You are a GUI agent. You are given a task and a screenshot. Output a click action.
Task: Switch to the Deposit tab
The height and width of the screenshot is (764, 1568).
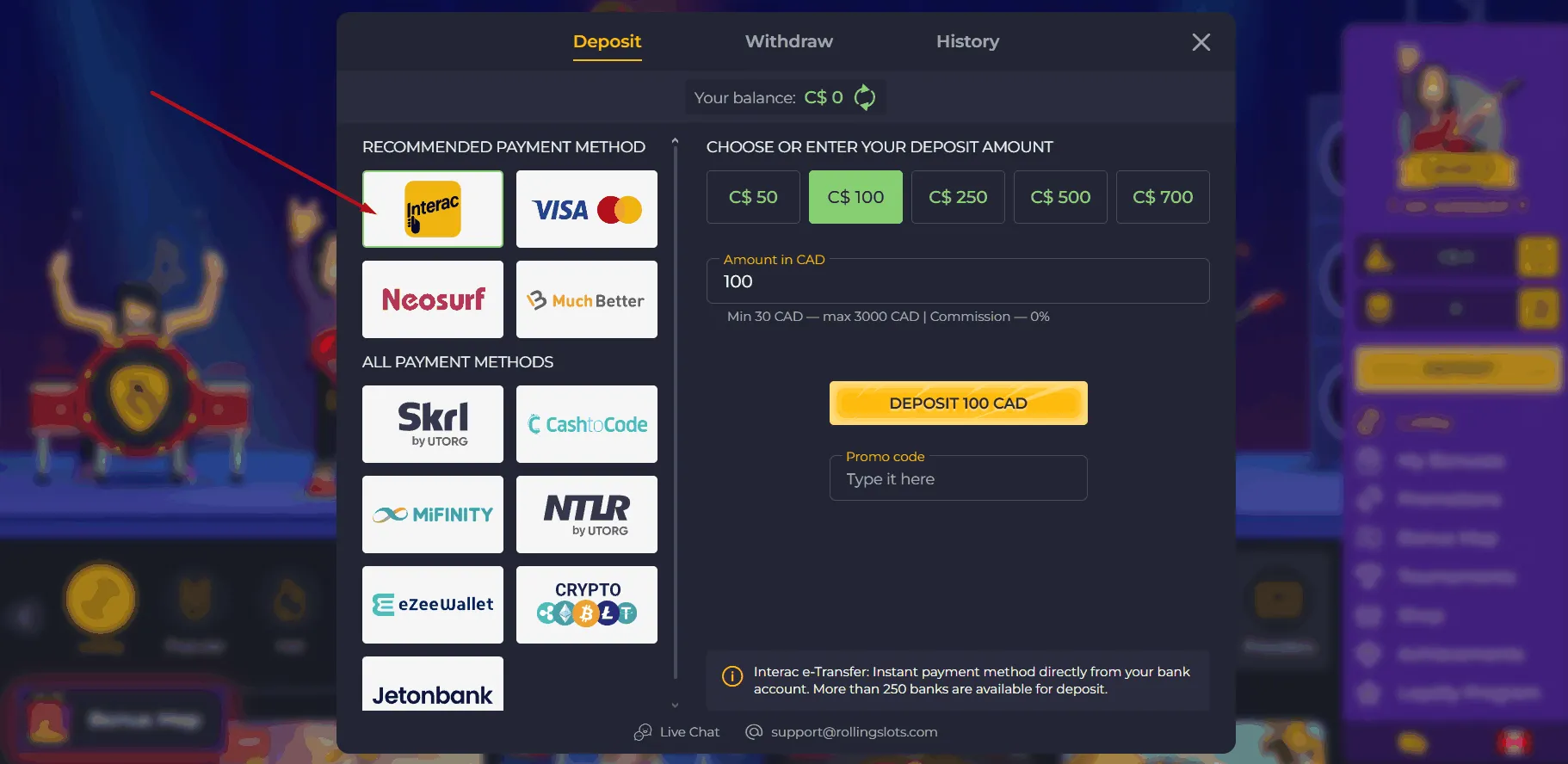point(608,41)
